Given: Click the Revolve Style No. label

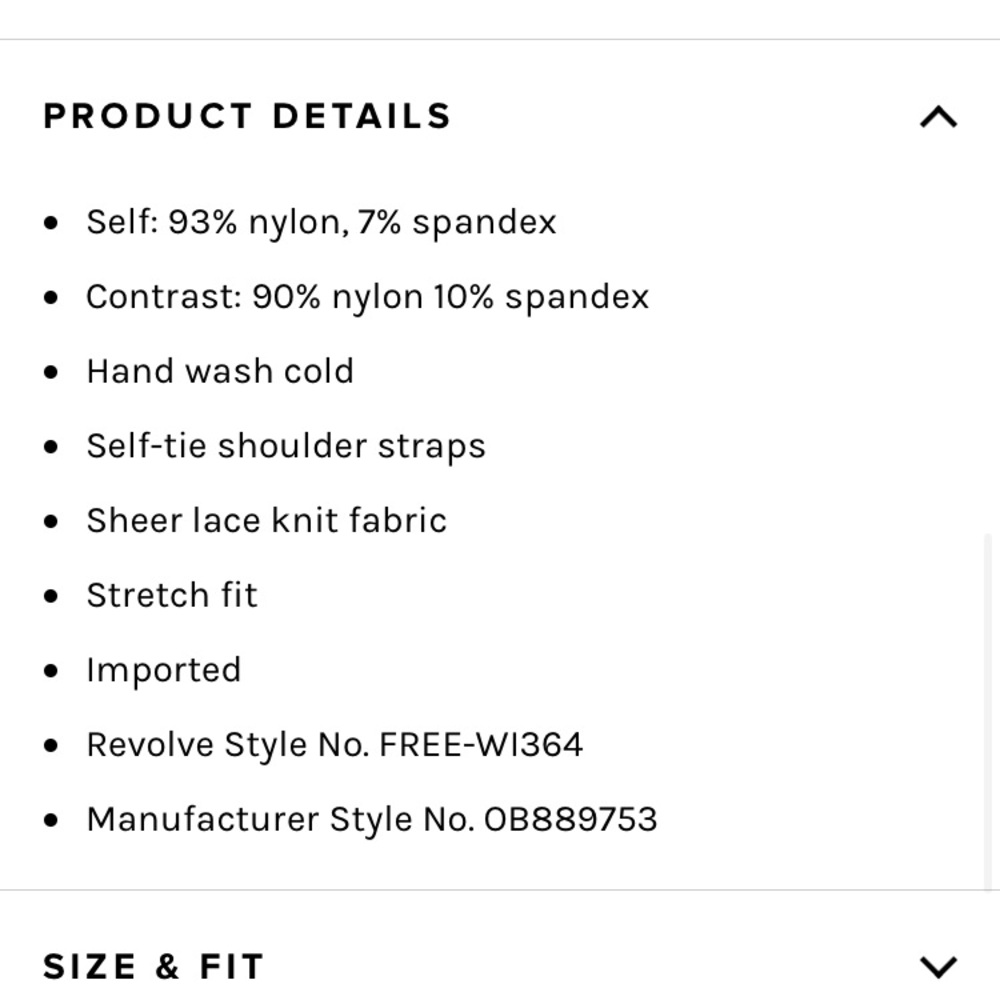Looking at the screenshot, I should pos(228,745).
